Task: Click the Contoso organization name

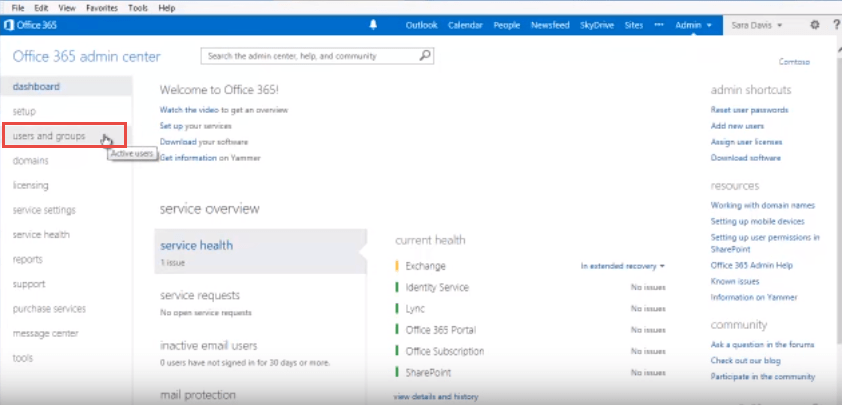Action: (x=794, y=62)
